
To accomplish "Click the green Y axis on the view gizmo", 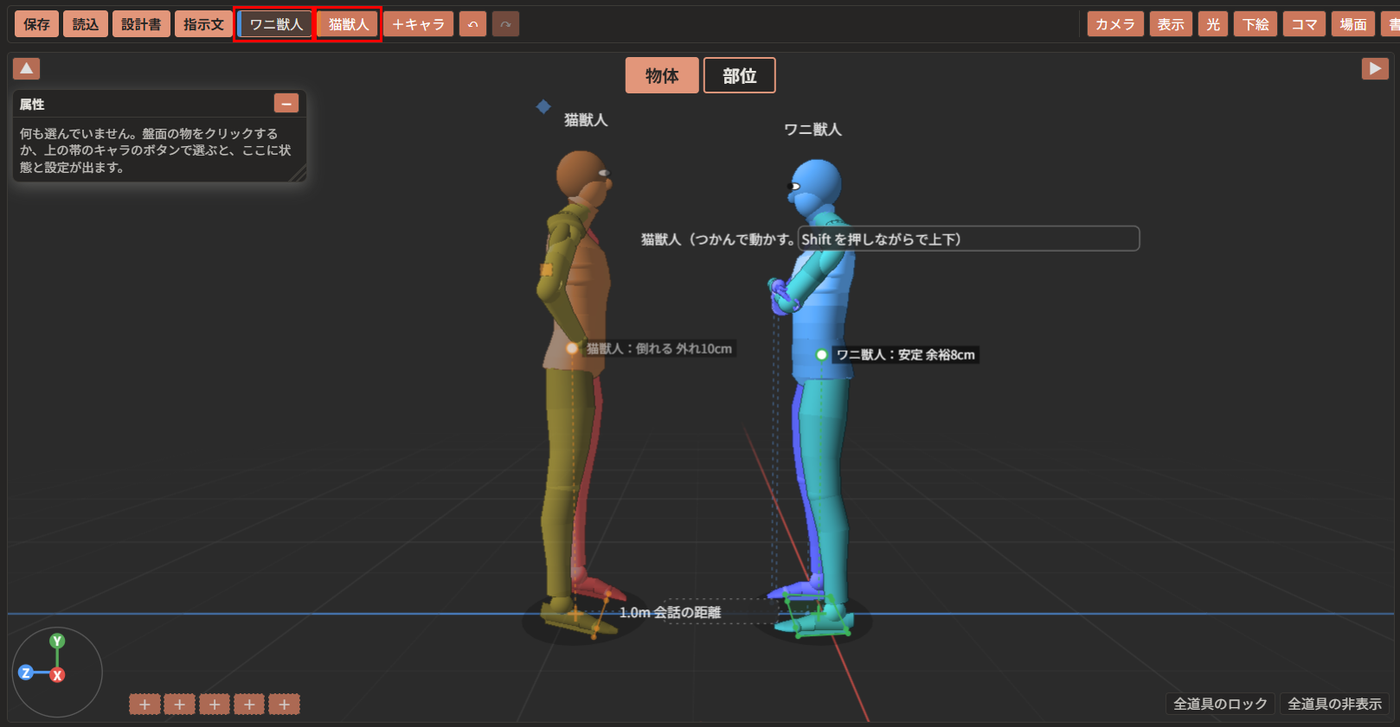I will (x=57, y=641).
